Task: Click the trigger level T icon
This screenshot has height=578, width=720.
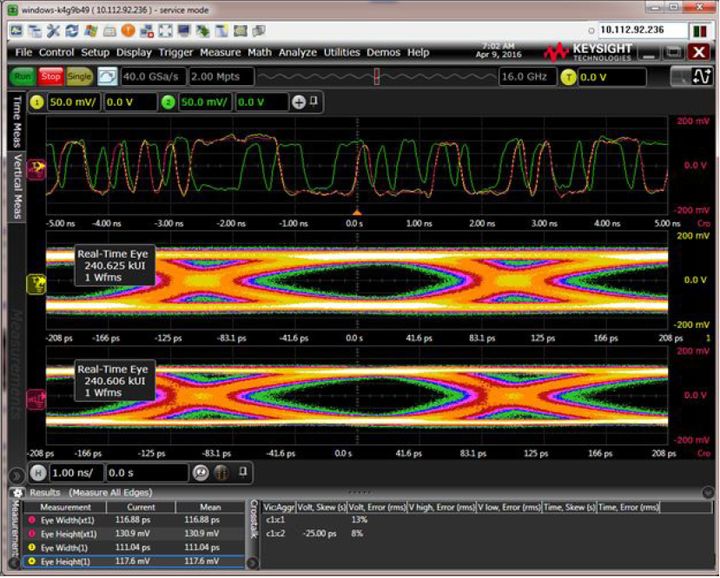Action: coord(569,77)
